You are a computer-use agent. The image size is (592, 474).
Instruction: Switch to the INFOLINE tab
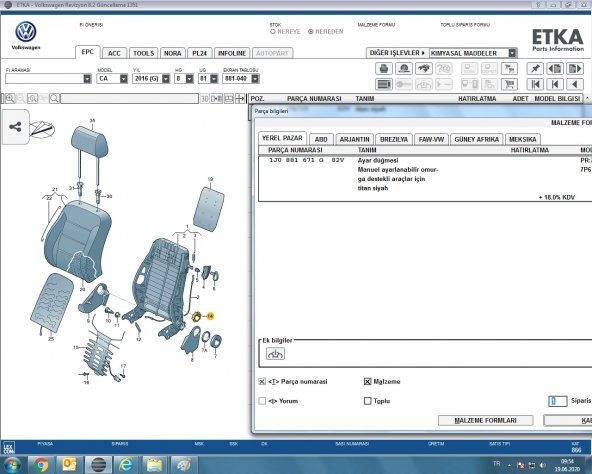[232, 53]
